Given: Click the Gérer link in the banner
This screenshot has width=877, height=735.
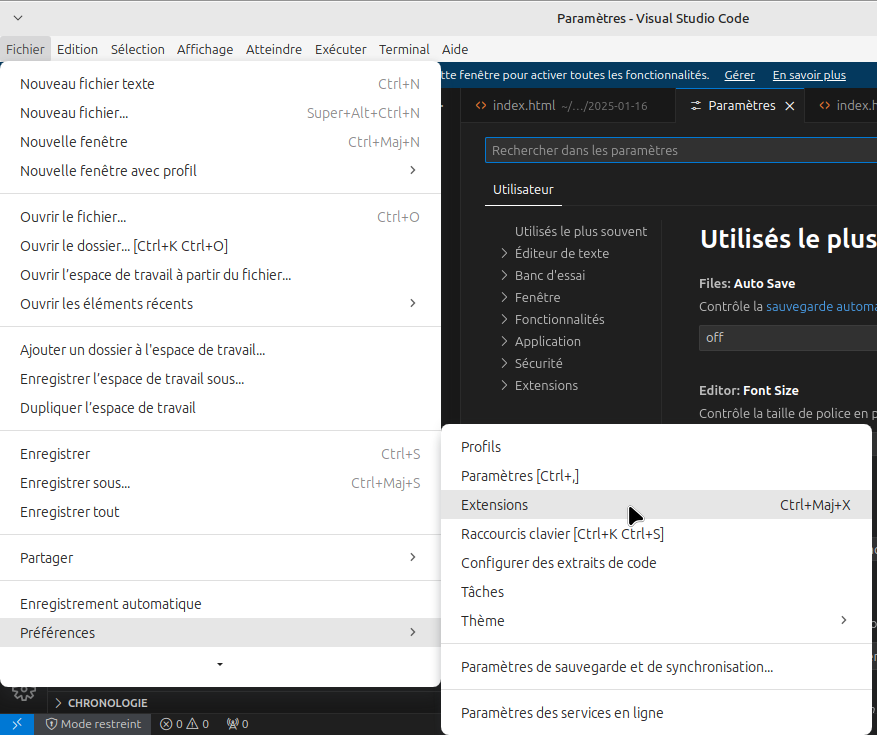Looking at the screenshot, I should pyautogui.click(x=739, y=75).
